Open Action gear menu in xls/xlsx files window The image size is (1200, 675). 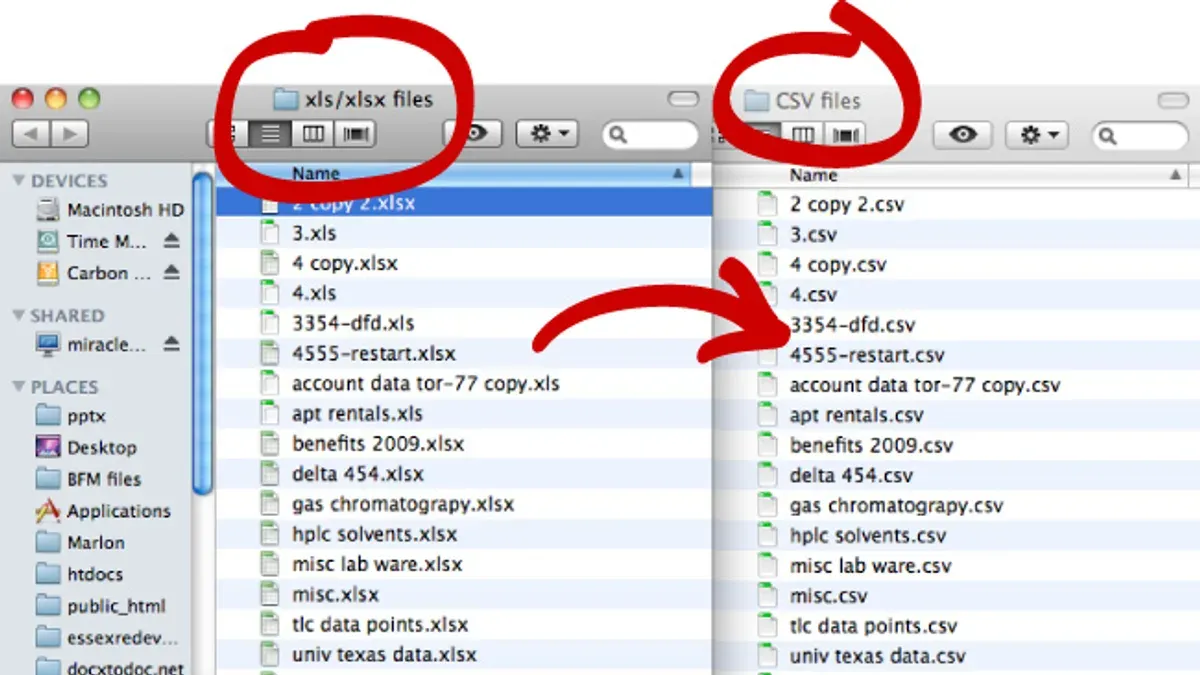[547, 133]
